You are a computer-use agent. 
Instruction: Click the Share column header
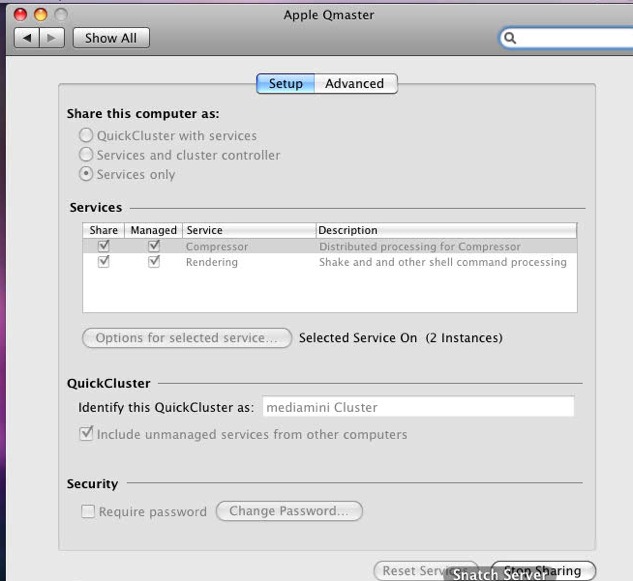[x=104, y=230]
